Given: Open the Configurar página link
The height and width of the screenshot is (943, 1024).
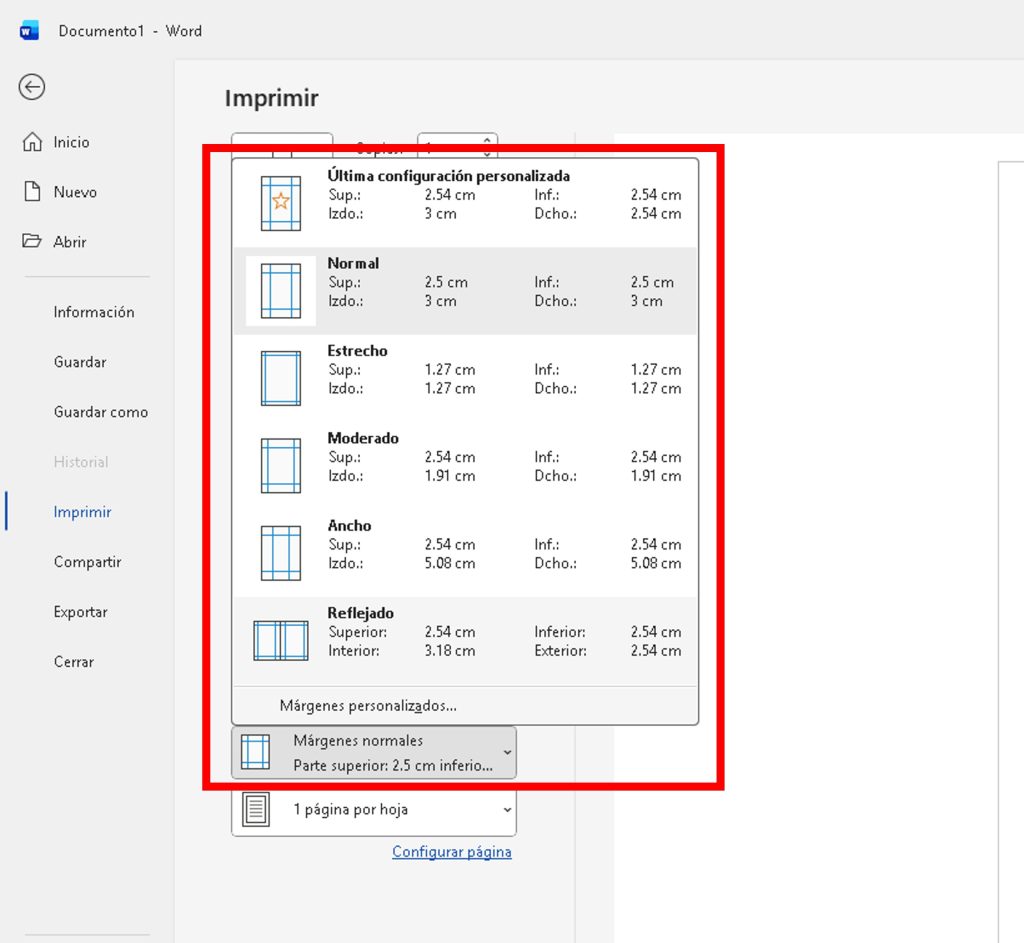Looking at the screenshot, I should pos(451,852).
